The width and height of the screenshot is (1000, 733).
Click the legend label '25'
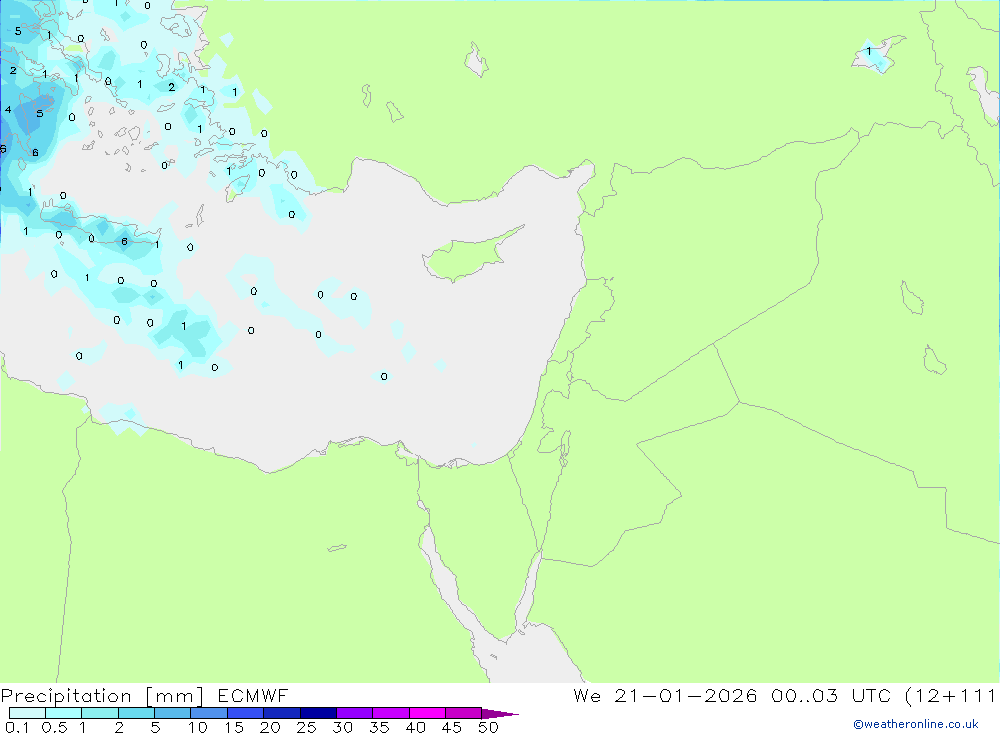click(x=306, y=727)
